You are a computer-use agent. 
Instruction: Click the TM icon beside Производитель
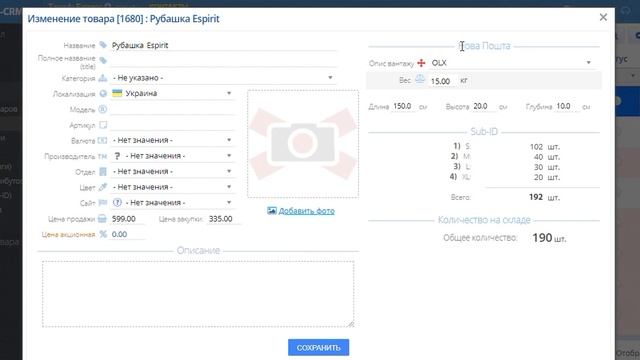click(102, 156)
